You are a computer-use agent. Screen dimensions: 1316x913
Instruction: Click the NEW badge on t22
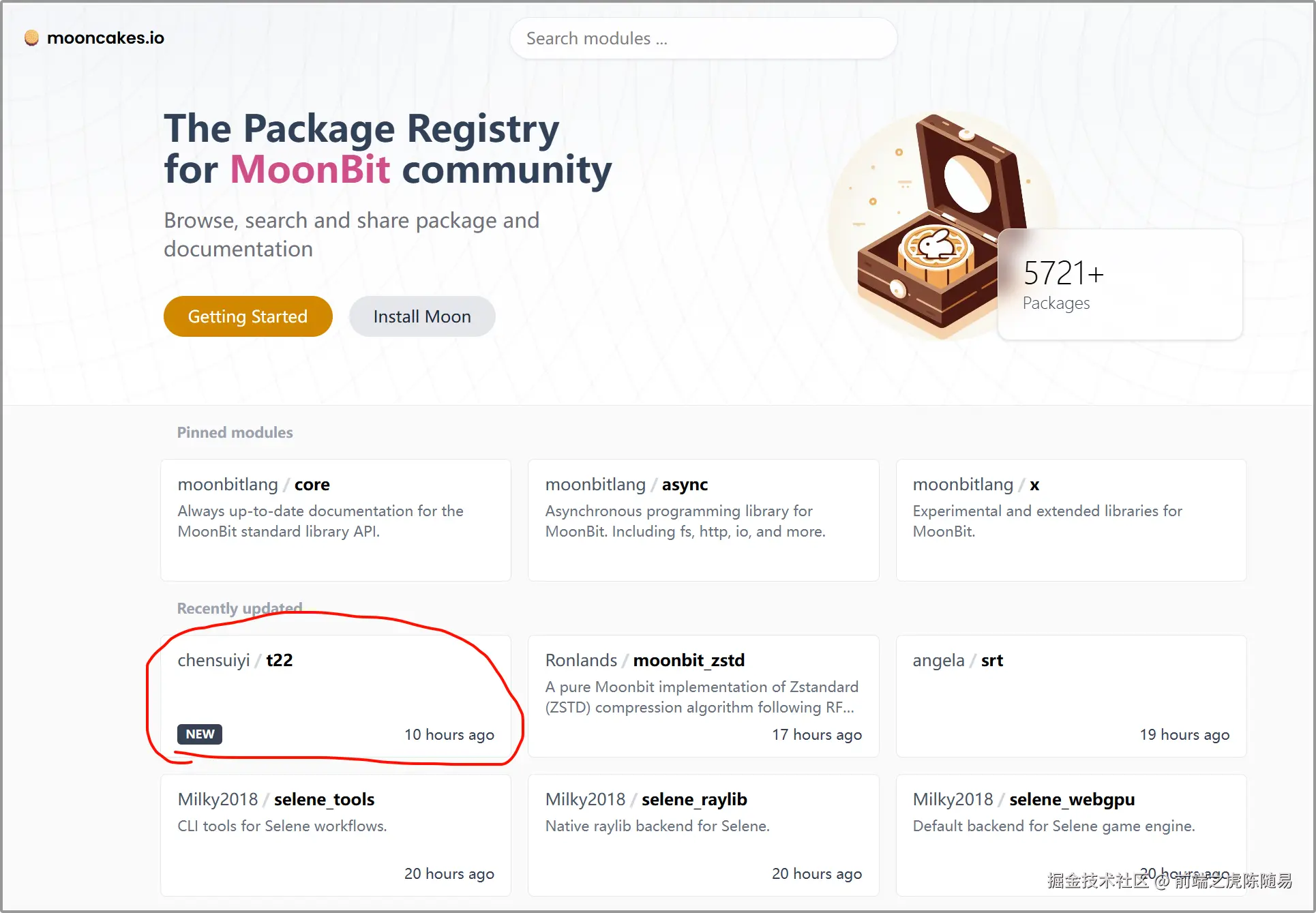pos(200,734)
